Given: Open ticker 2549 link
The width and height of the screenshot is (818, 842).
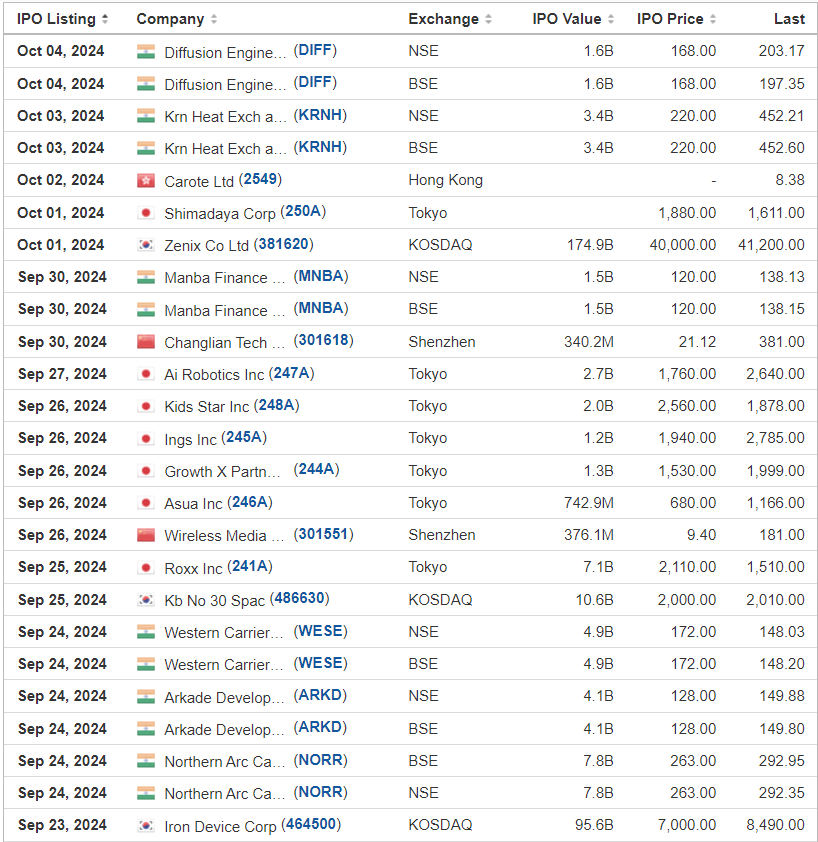Looking at the screenshot, I should pyautogui.click(x=260, y=179).
